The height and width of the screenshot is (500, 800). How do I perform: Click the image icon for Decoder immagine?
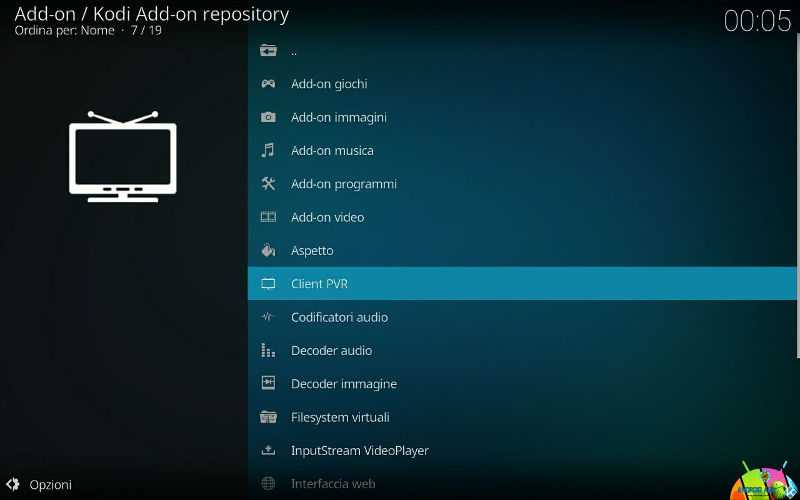pos(268,383)
